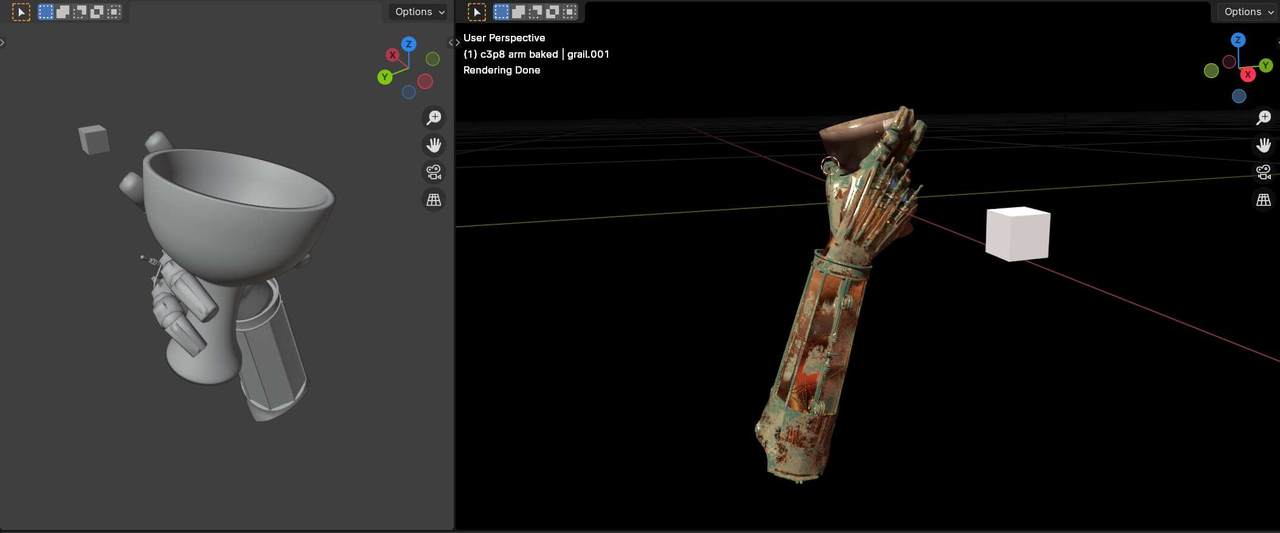Open the Options dropdown in right viewport
The height and width of the screenshot is (533, 1280).
point(1249,12)
